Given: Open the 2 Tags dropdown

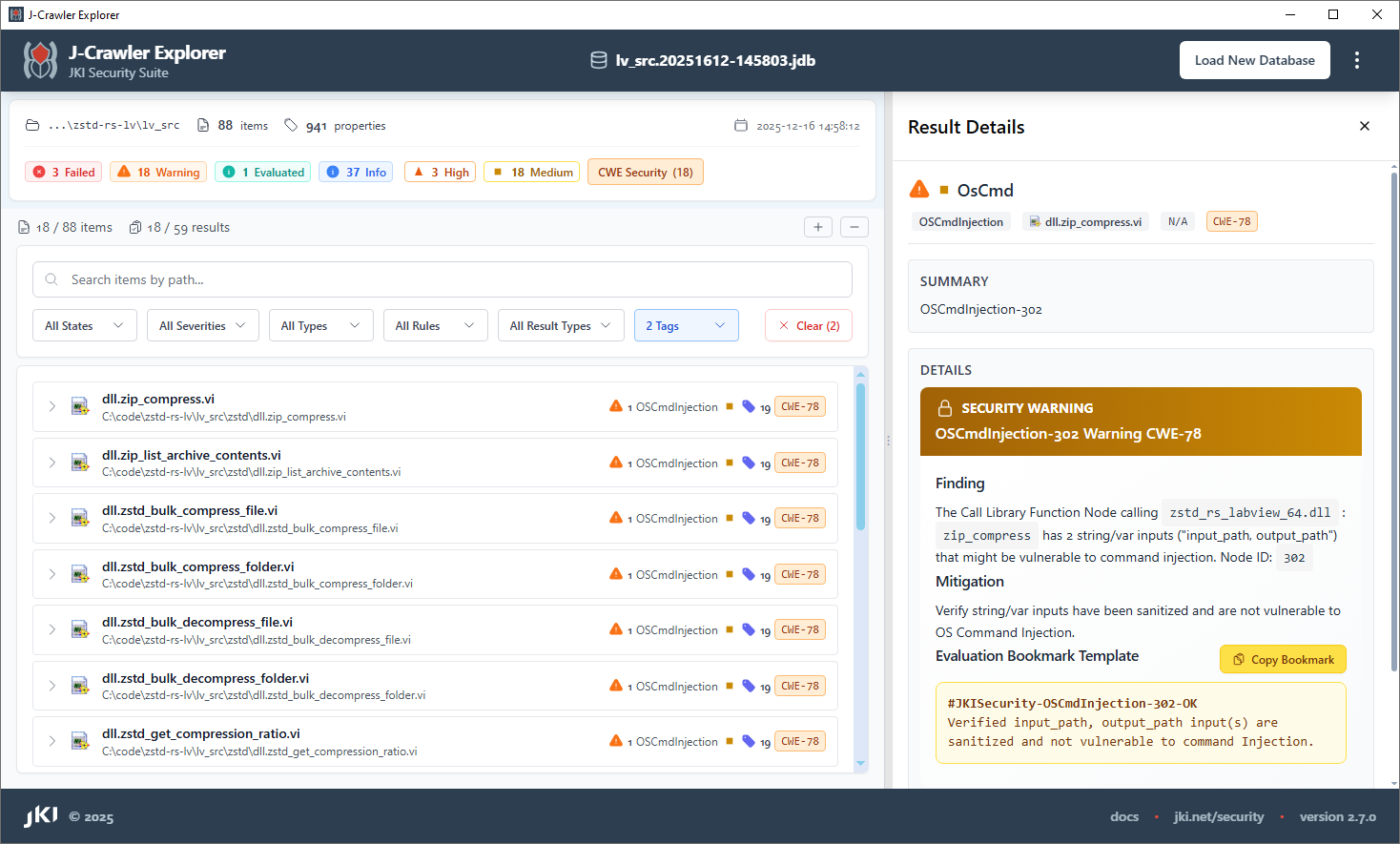Looking at the screenshot, I should click(686, 325).
